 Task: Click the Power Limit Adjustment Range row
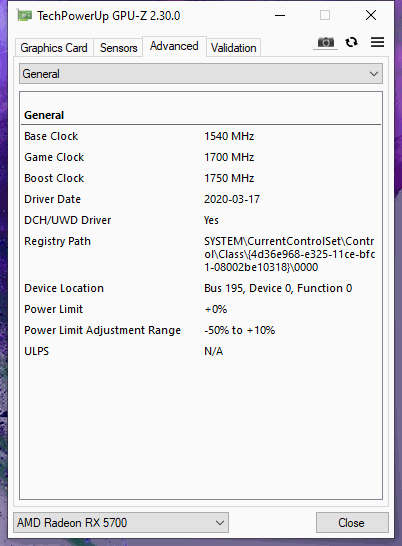(x=201, y=330)
